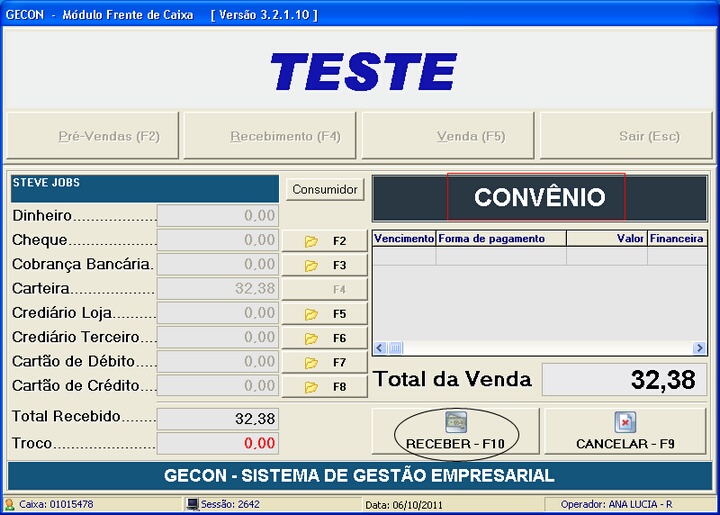Click the red X document icon above CANCELAR - F9
720x515 pixels.
tap(625, 422)
